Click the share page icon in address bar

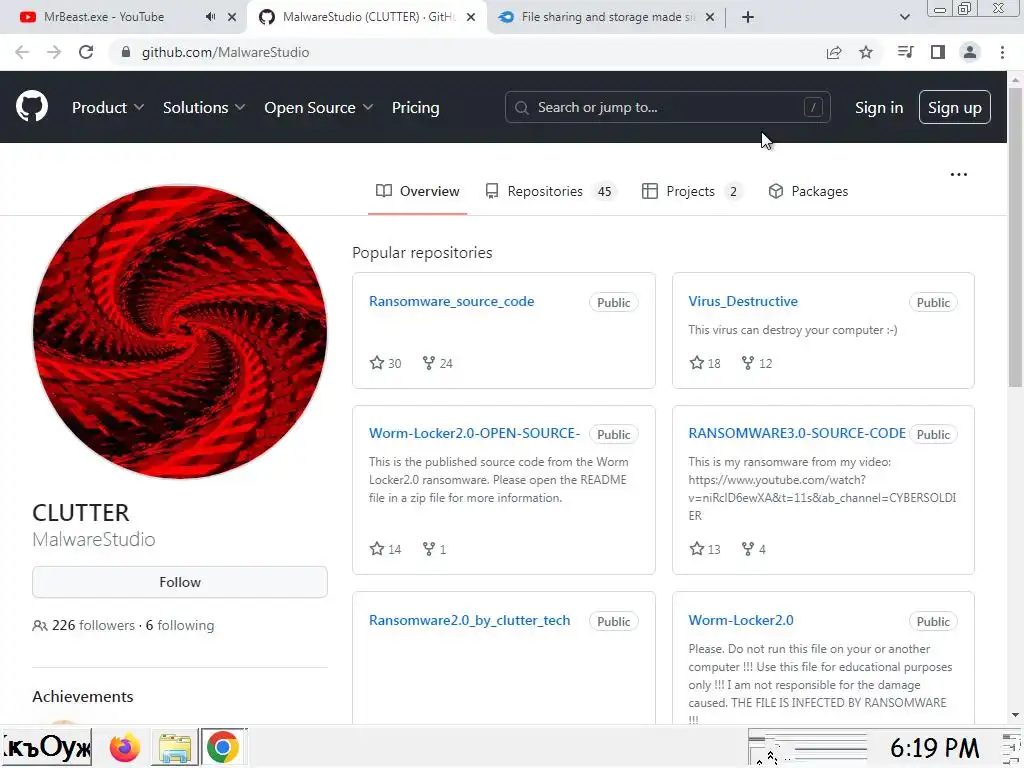[834, 52]
